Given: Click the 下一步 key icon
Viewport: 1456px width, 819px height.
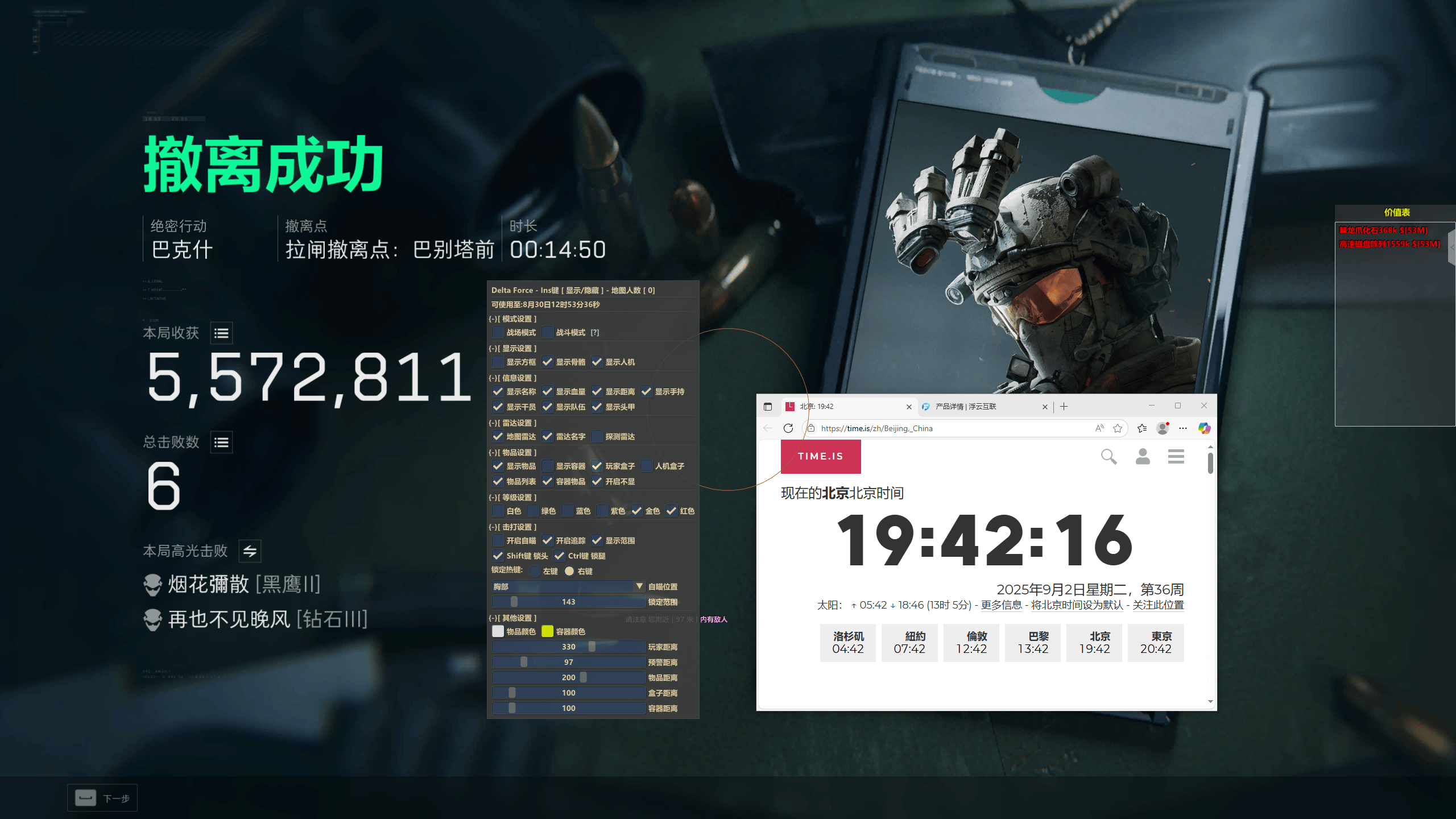Looking at the screenshot, I should pyautogui.click(x=85, y=798).
